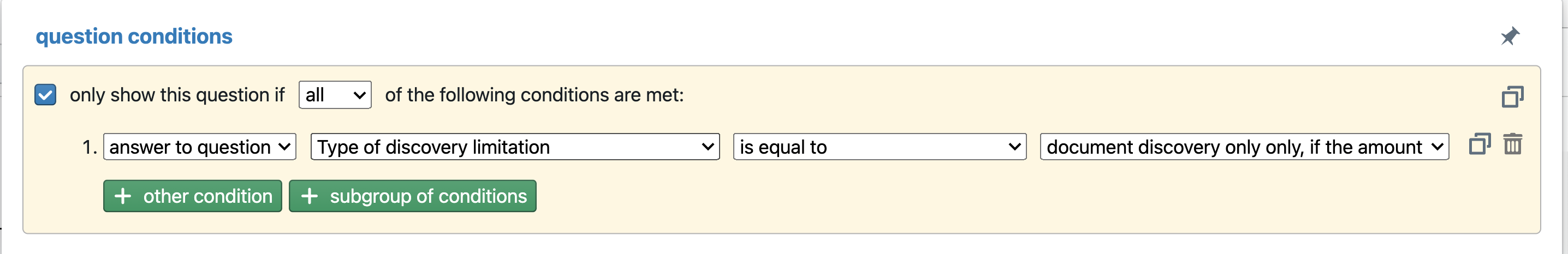Image resolution: width=1568 pixels, height=254 pixels.
Task: Click the 'of the following conditions are met' text
Action: [x=534, y=95]
